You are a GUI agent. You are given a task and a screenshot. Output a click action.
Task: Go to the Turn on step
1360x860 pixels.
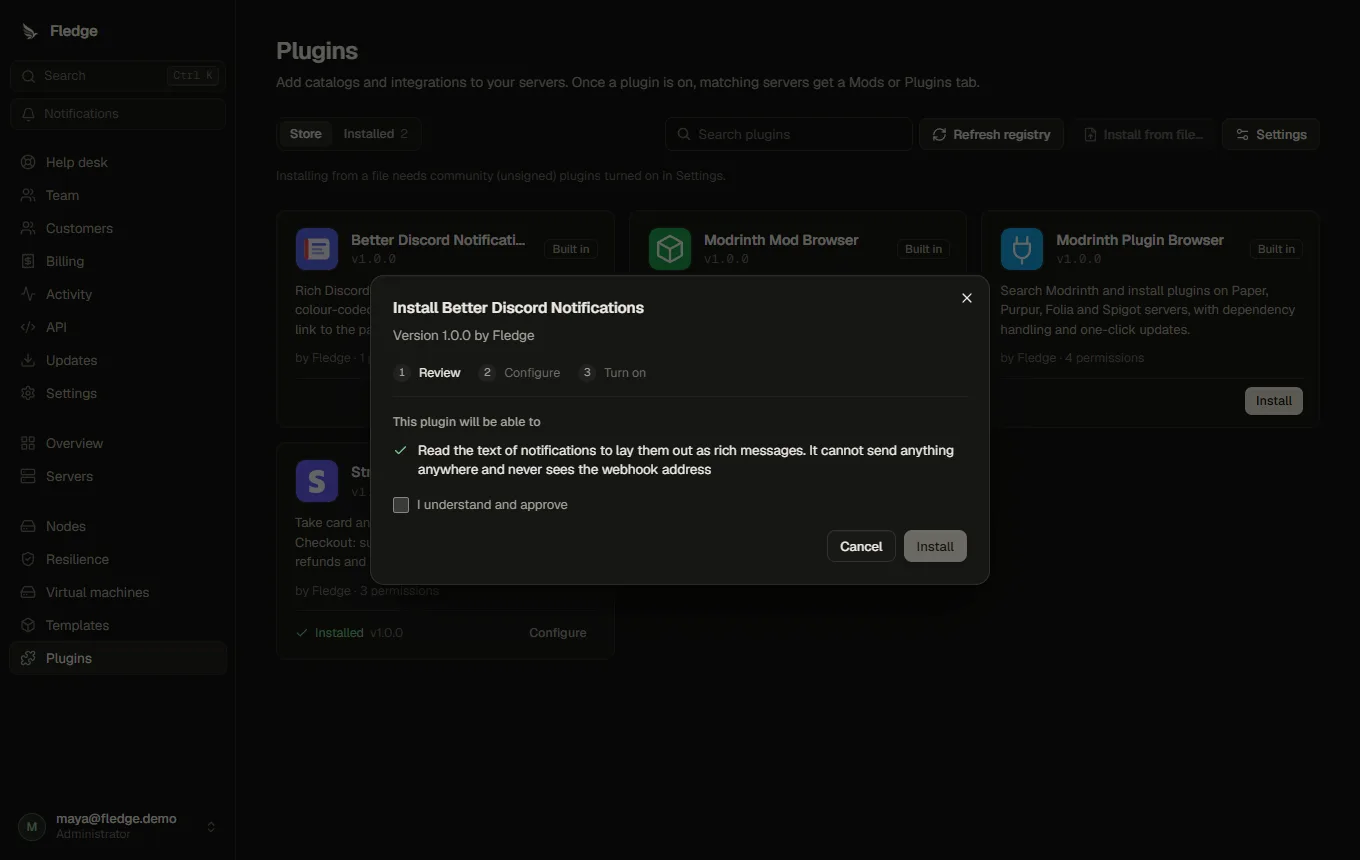(x=613, y=373)
